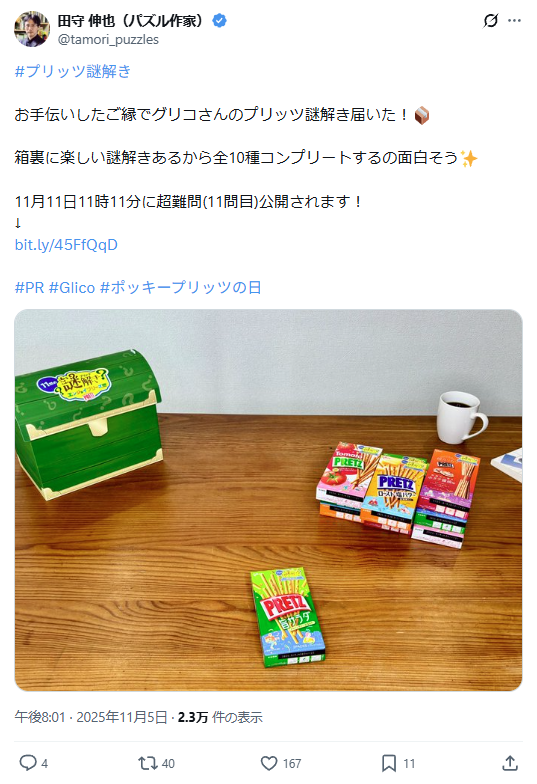Repost the tweet using the retweet icon
Image resolution: width=537 pixels, height=784 pixels.
[x=148, y=763]
